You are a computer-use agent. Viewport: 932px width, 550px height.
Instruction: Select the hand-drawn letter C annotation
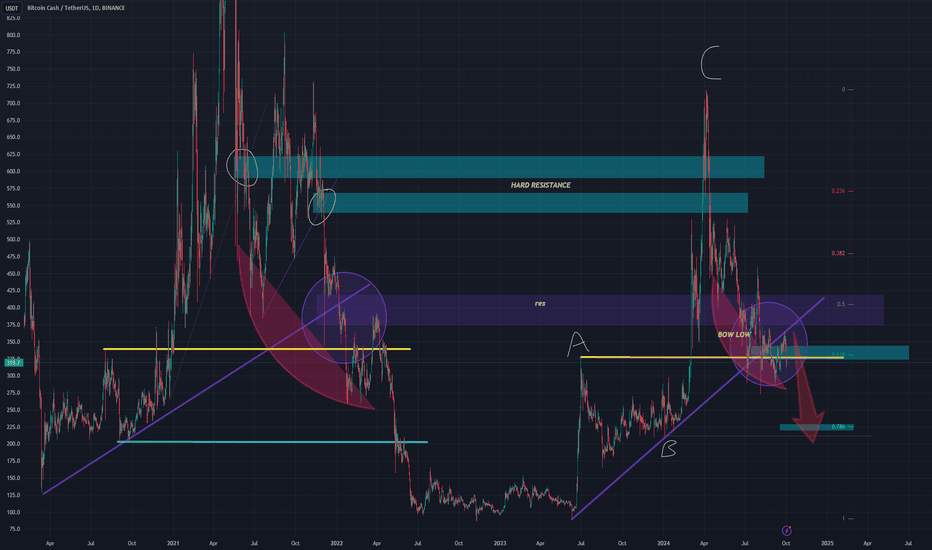(x=710, y=62)
